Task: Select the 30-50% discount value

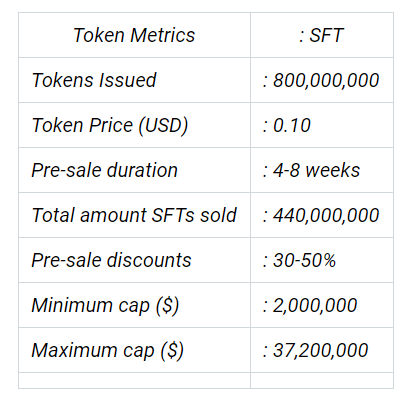Action: pyautogui.click(x=299, y=260)
